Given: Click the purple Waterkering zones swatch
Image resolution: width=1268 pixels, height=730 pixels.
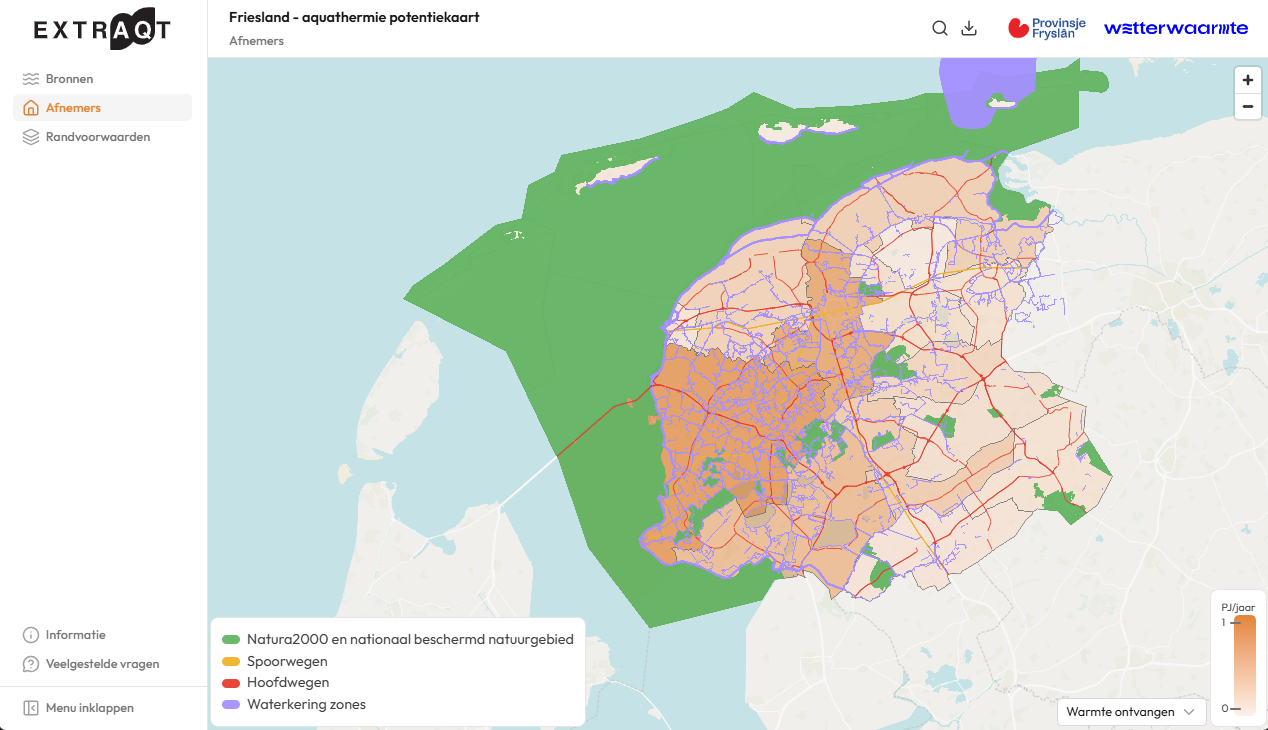Looking at the screenshot, I should [x=231, y=705].
